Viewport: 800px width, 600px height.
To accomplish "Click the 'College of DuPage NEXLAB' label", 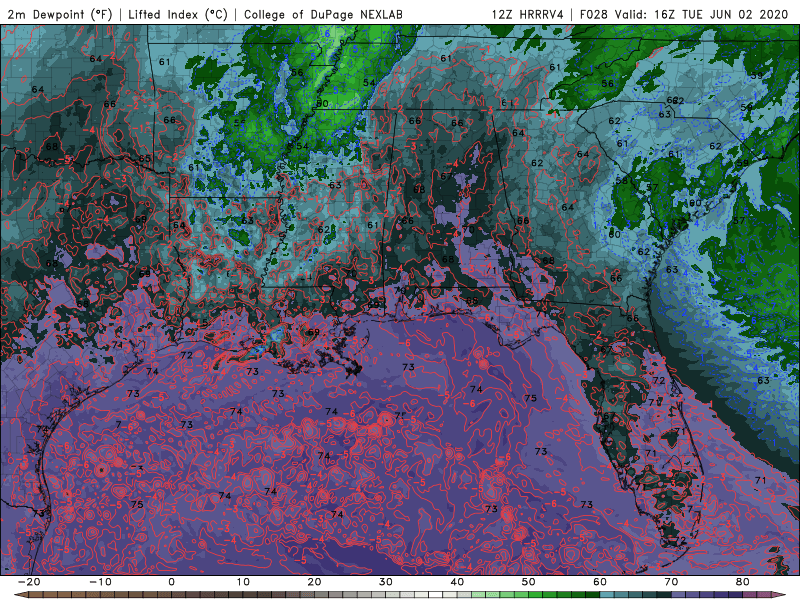I will [x=323, y=14].
